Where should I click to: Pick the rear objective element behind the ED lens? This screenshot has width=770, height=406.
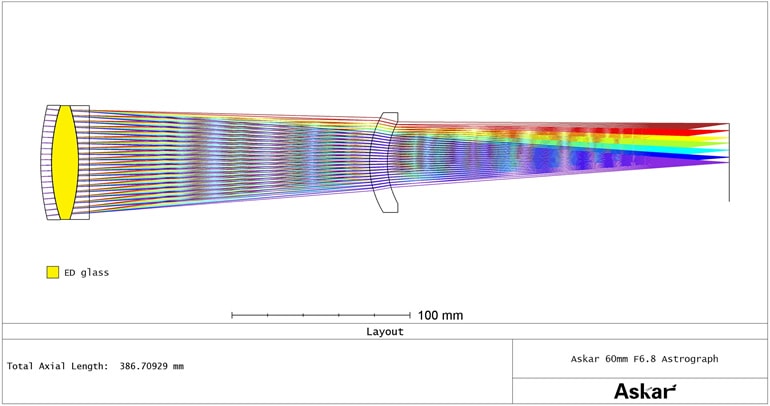pos(83,162)
